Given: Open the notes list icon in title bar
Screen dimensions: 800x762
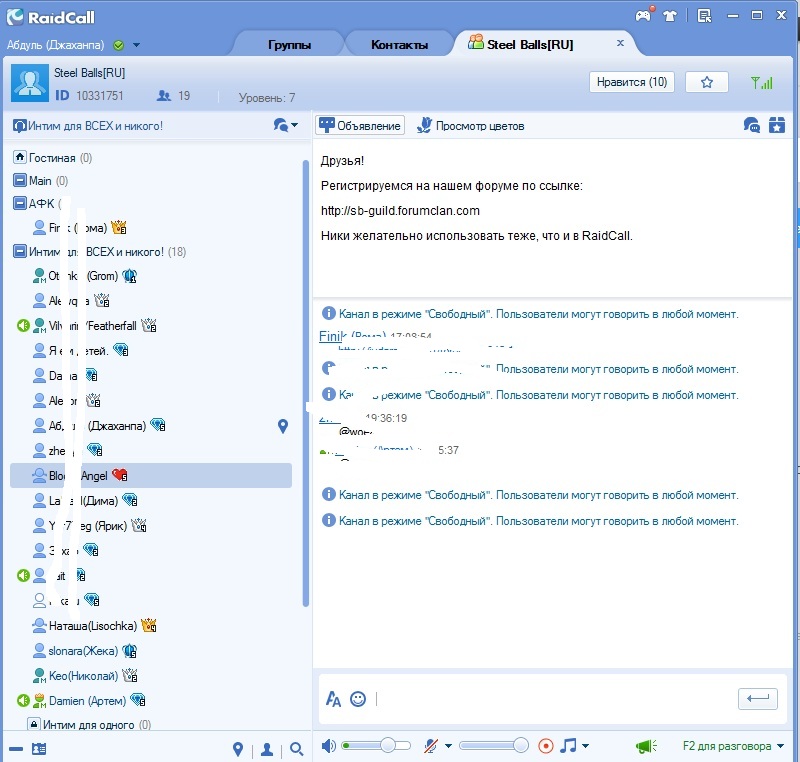Looking at the screenshot, I should tap(705, 16).
